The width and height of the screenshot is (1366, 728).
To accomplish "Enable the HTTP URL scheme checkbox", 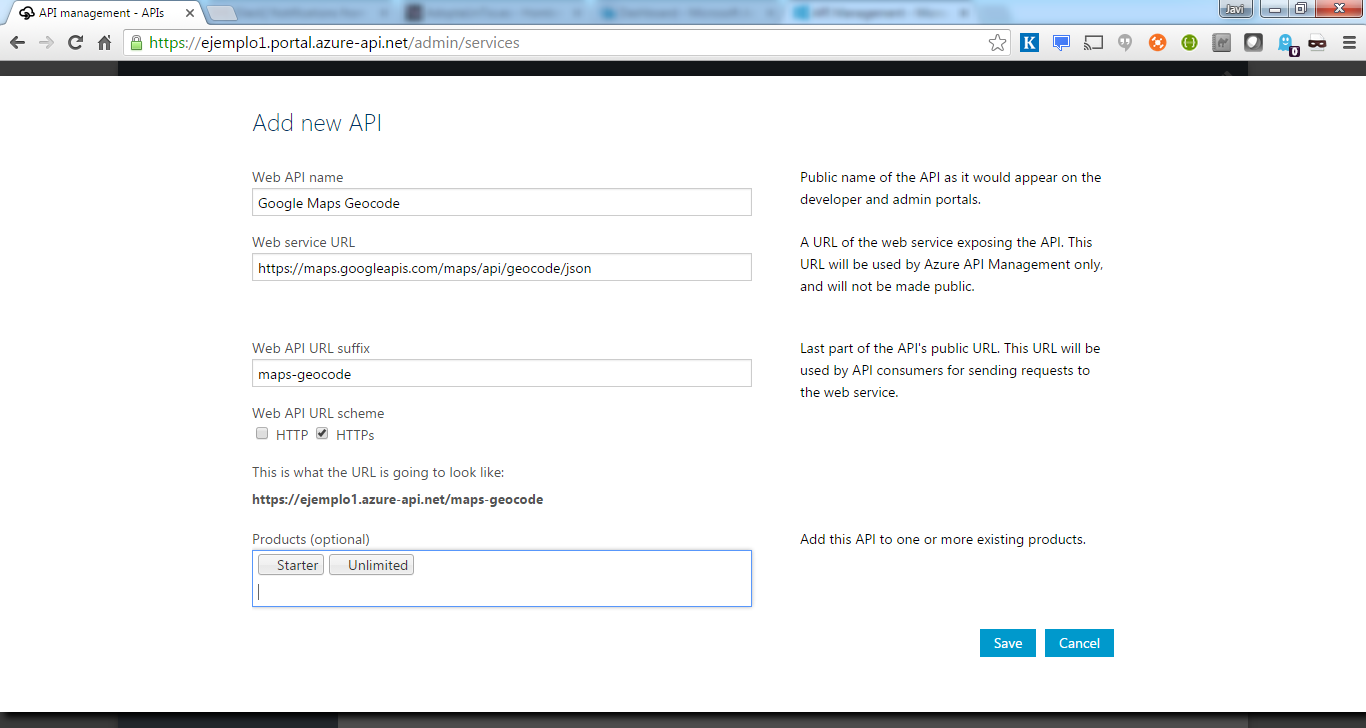I will tap(261, 432).
